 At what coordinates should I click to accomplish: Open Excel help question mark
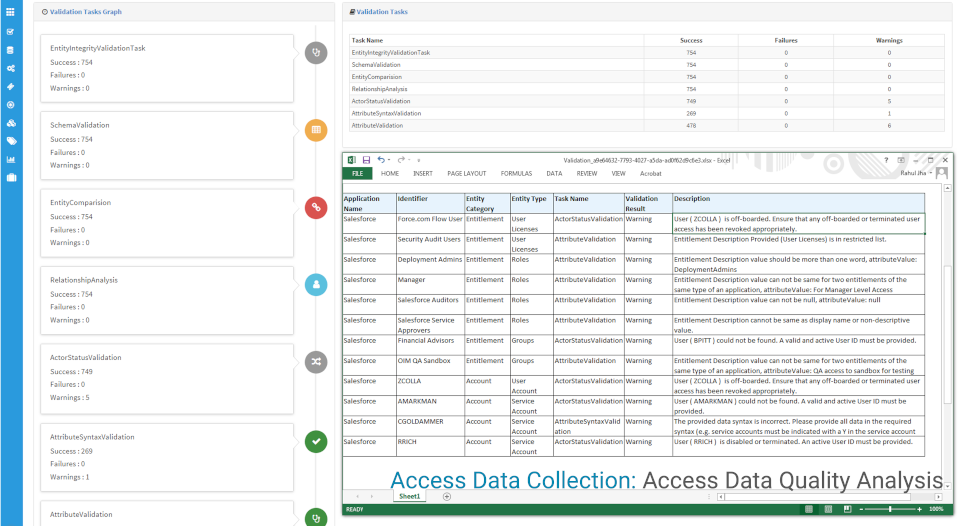tap(885, 160)
